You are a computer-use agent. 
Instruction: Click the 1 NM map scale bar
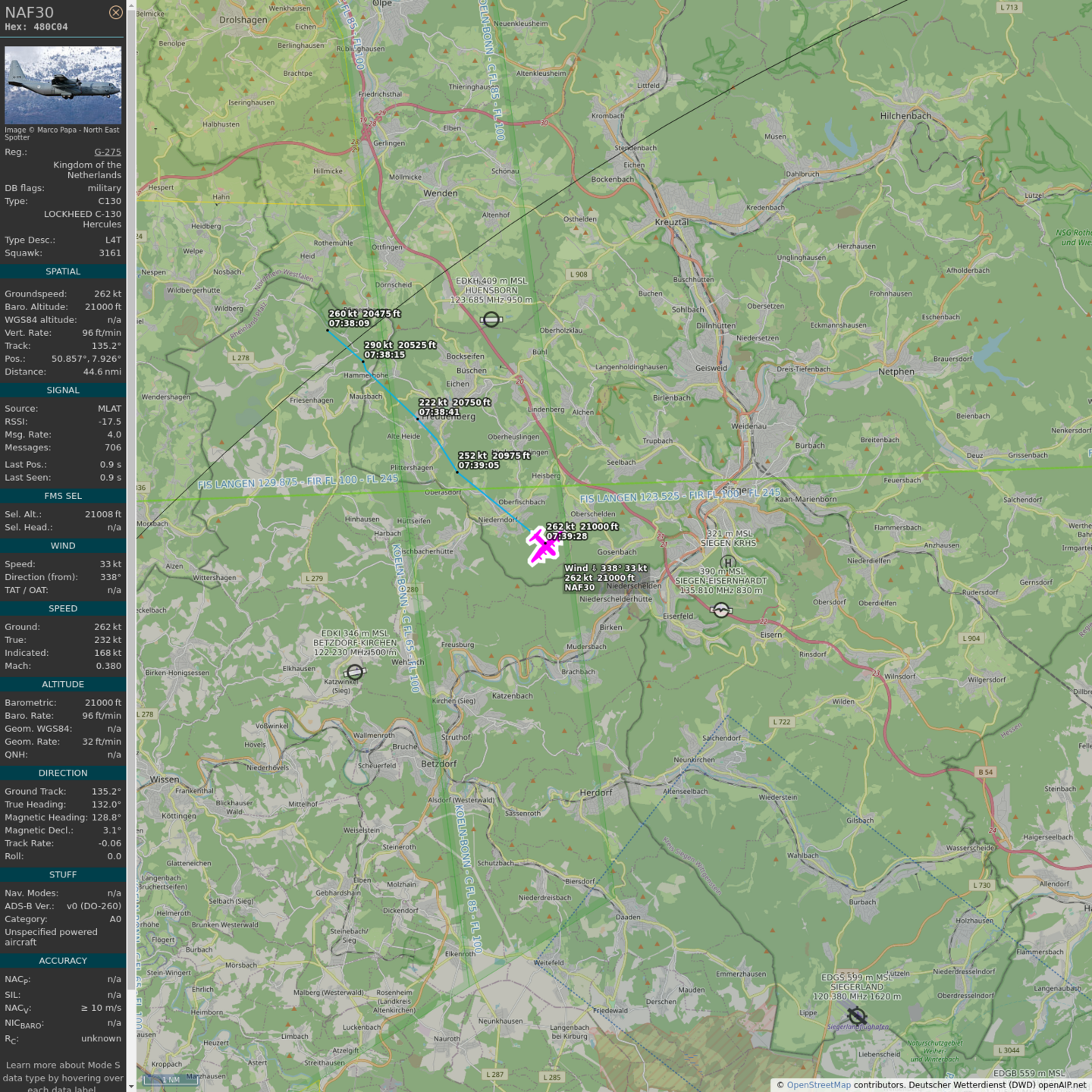(170, 1080)
